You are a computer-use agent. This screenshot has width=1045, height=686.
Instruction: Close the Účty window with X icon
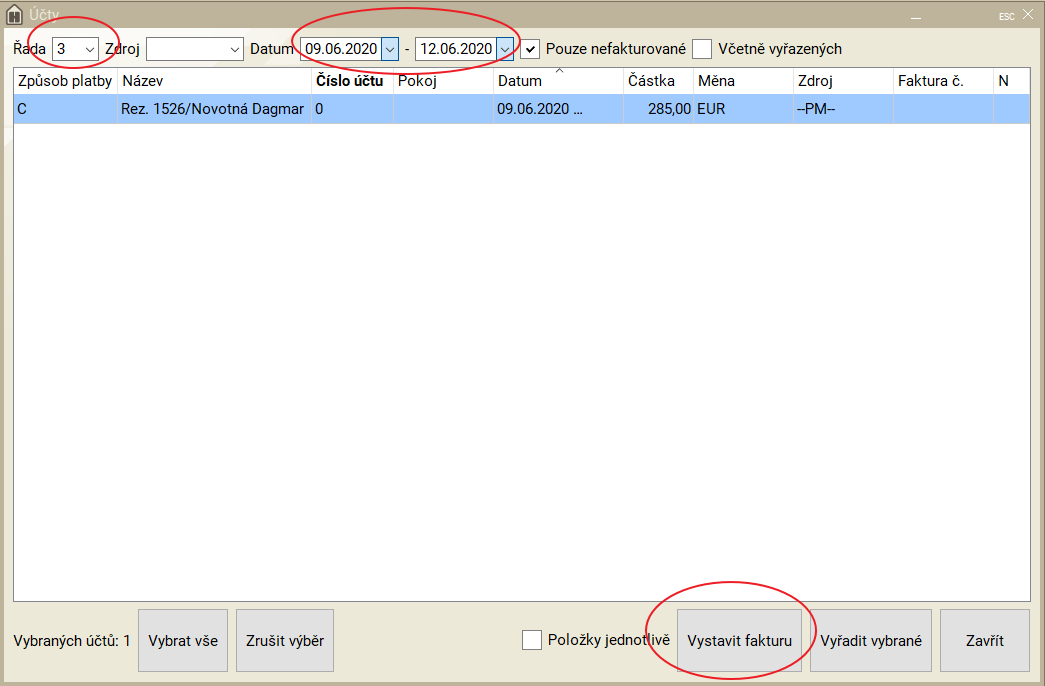[1028, 15]
